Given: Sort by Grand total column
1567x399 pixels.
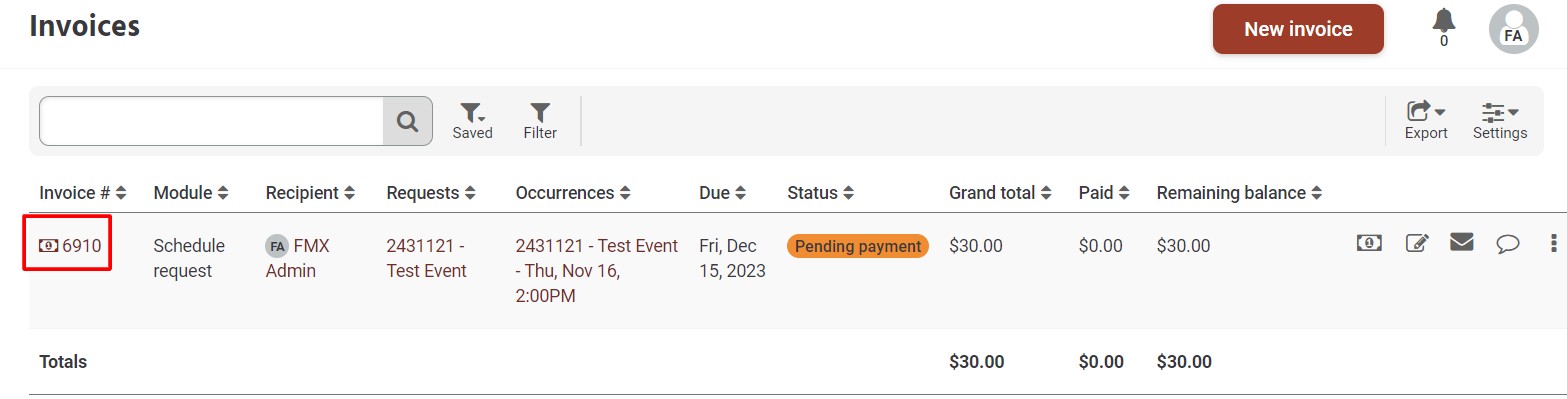Looking at the screenshot, I should (x=1001, y=193).
